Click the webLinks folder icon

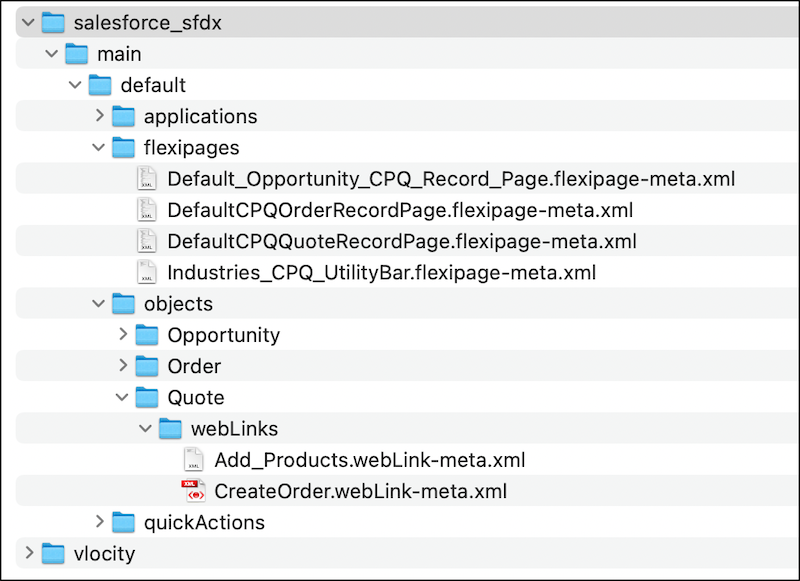click(170, 428)
